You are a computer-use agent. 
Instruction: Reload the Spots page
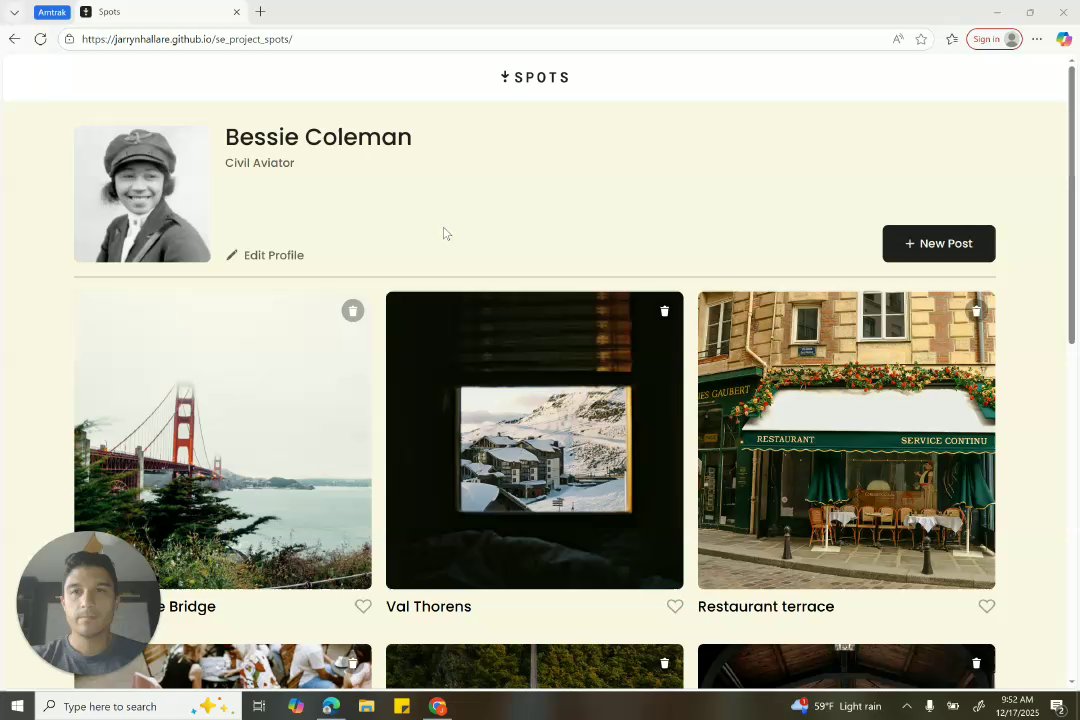coord(41,39)
